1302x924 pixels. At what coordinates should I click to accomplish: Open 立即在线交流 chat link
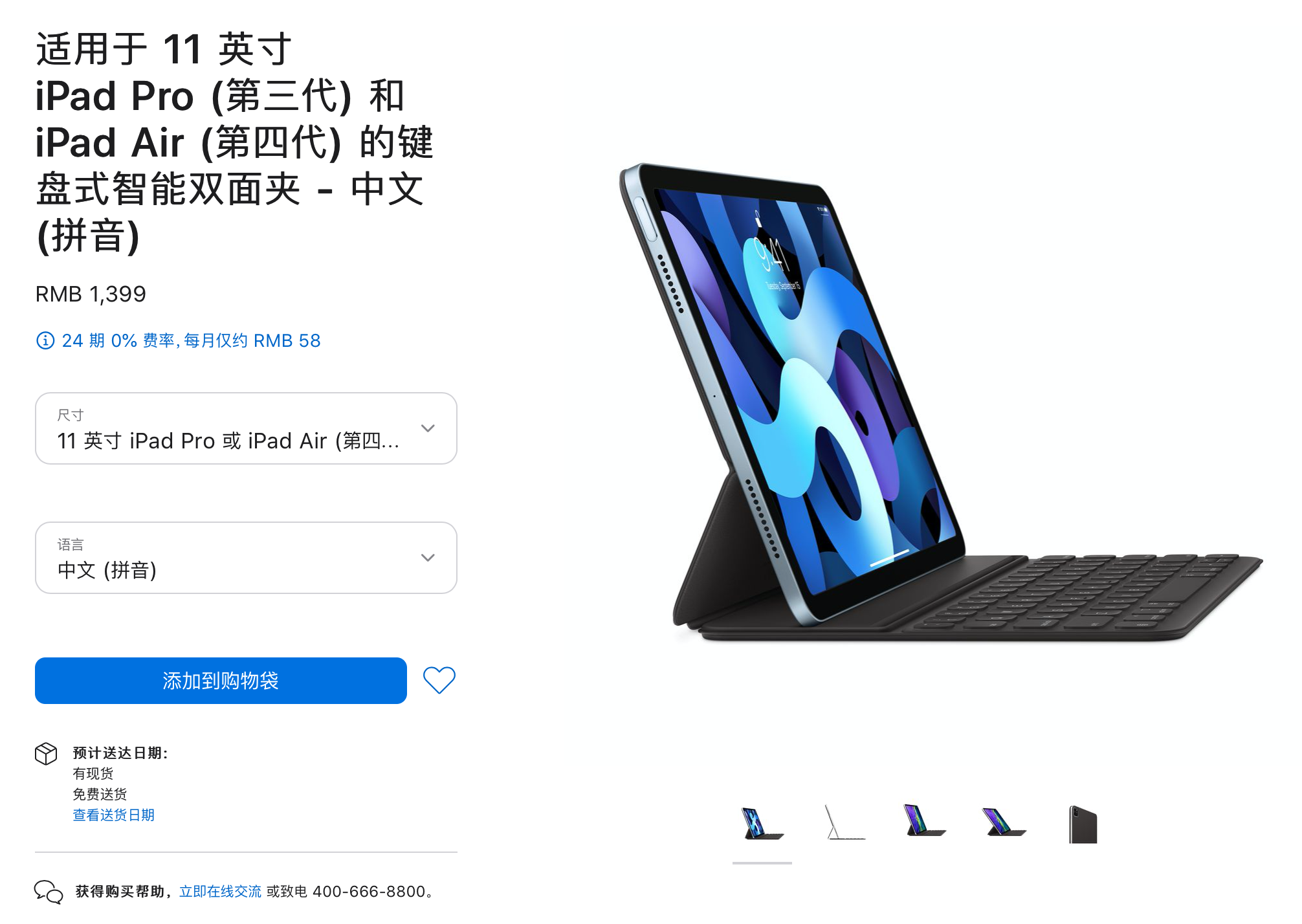click(220, 892)
